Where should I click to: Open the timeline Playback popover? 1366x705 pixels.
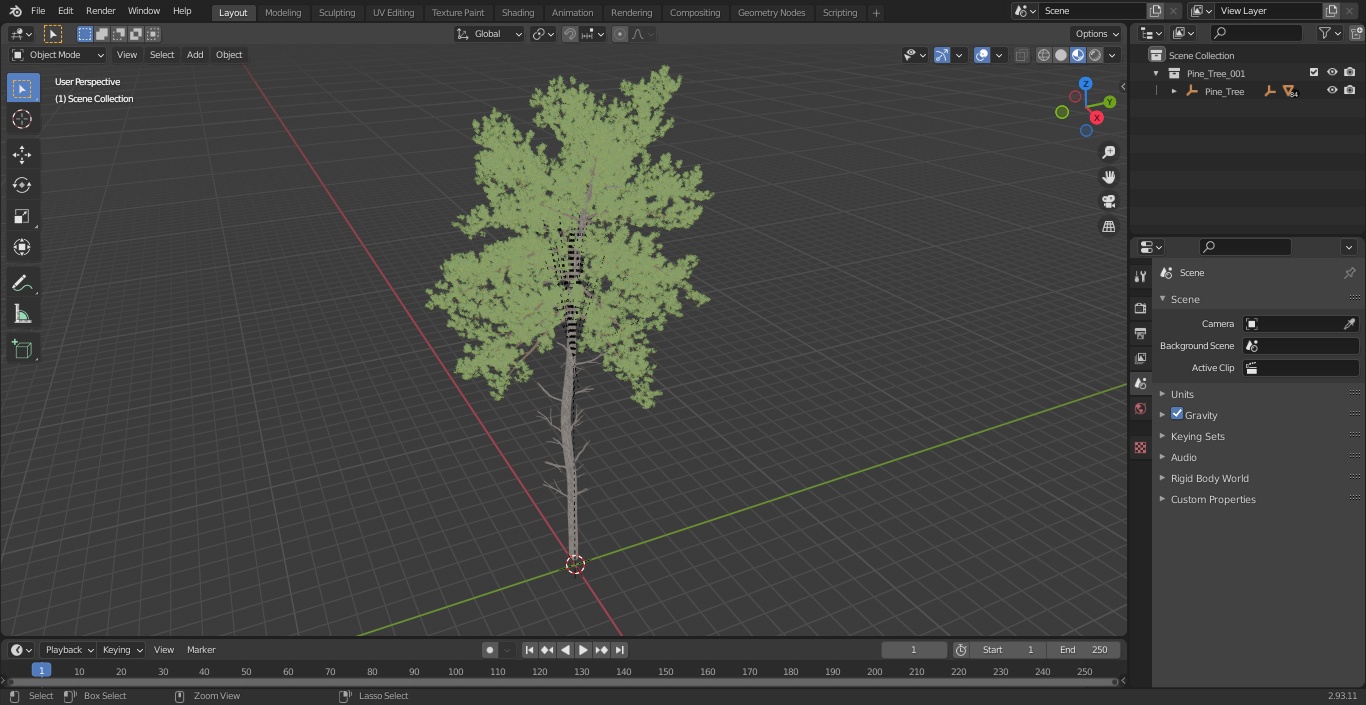tap(68, 650)
